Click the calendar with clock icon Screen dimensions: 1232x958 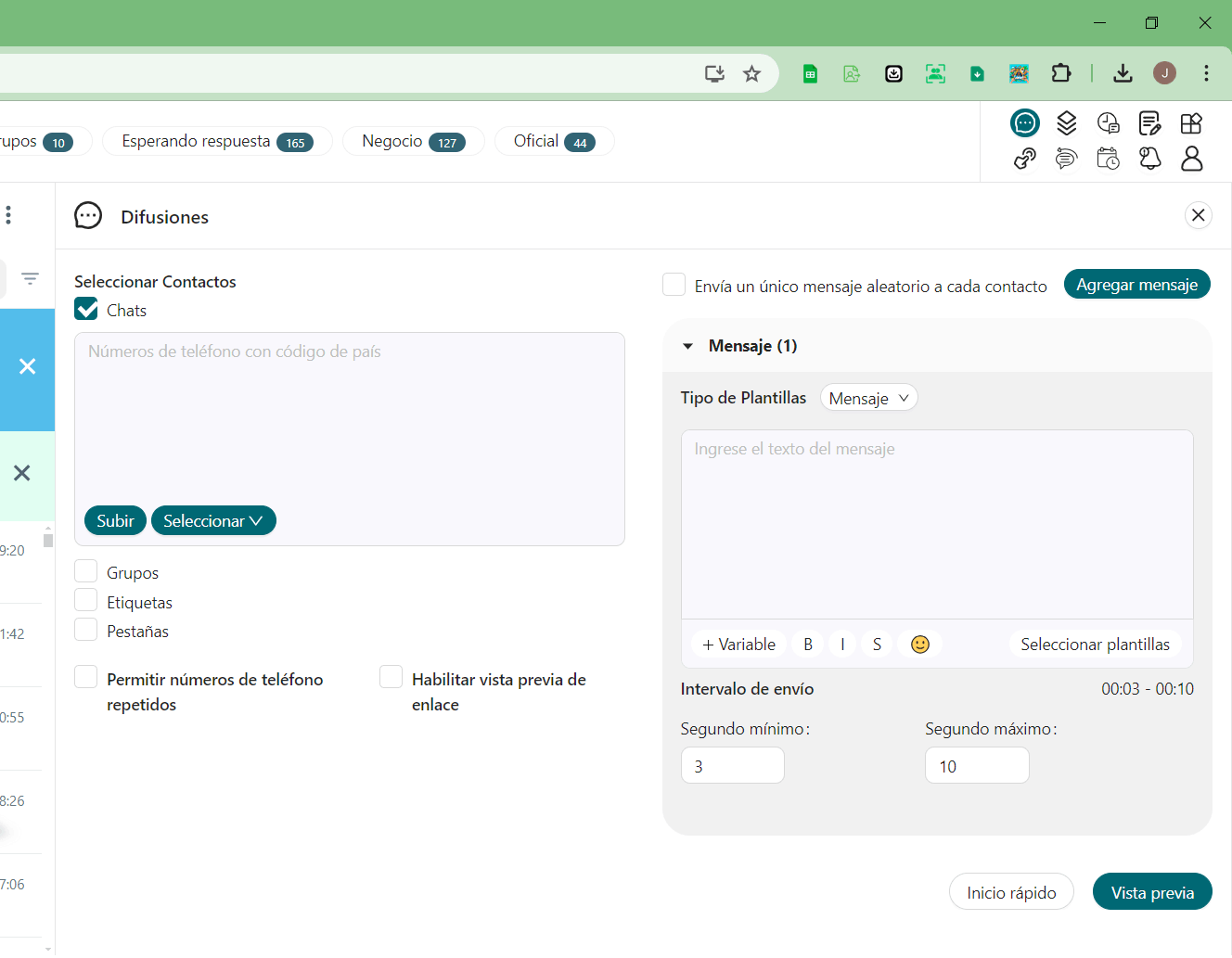point(1108,159)
